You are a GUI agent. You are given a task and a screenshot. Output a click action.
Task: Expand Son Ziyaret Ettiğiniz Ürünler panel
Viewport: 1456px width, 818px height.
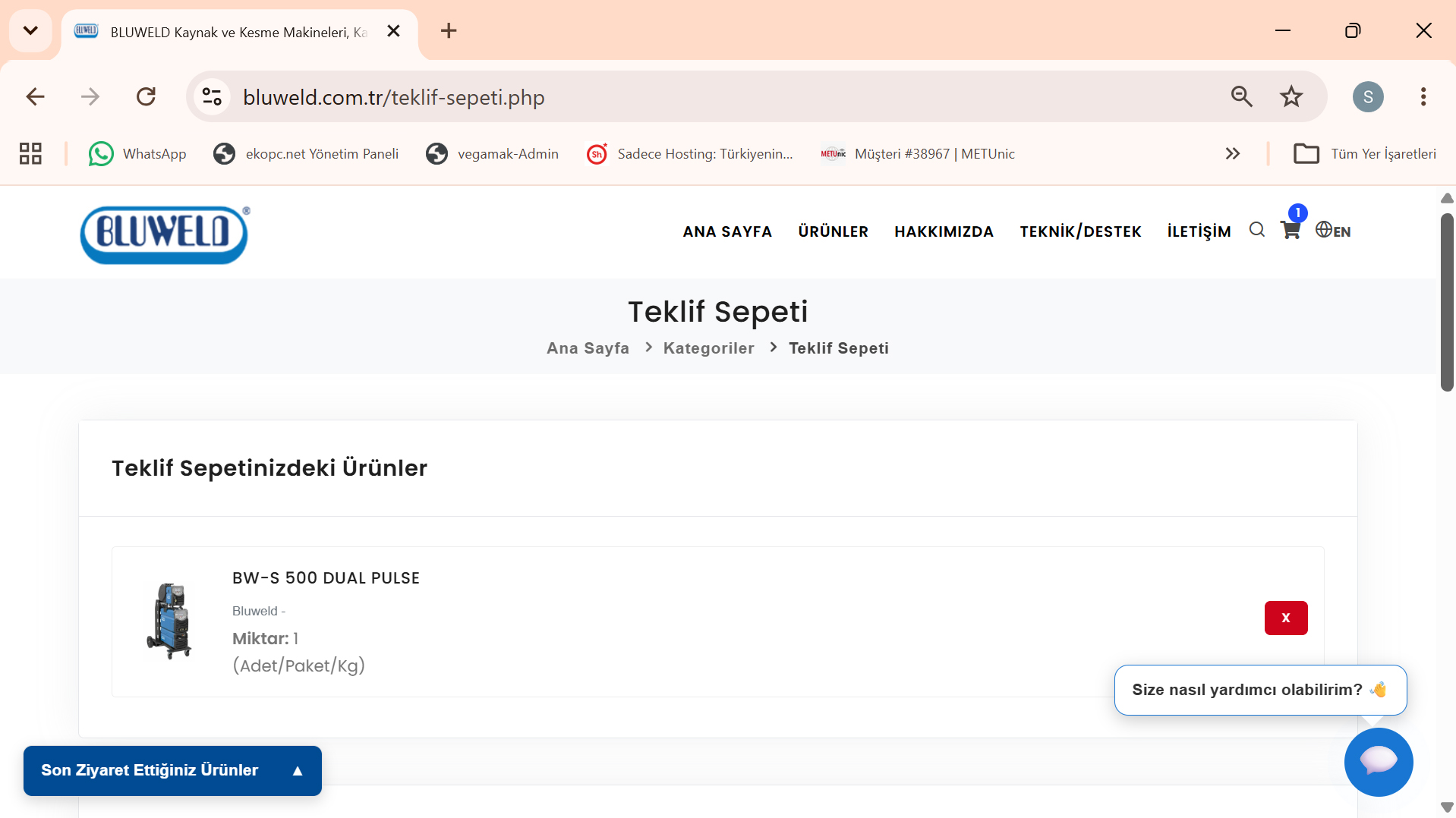pyautogui.click(x=172, y=771)
